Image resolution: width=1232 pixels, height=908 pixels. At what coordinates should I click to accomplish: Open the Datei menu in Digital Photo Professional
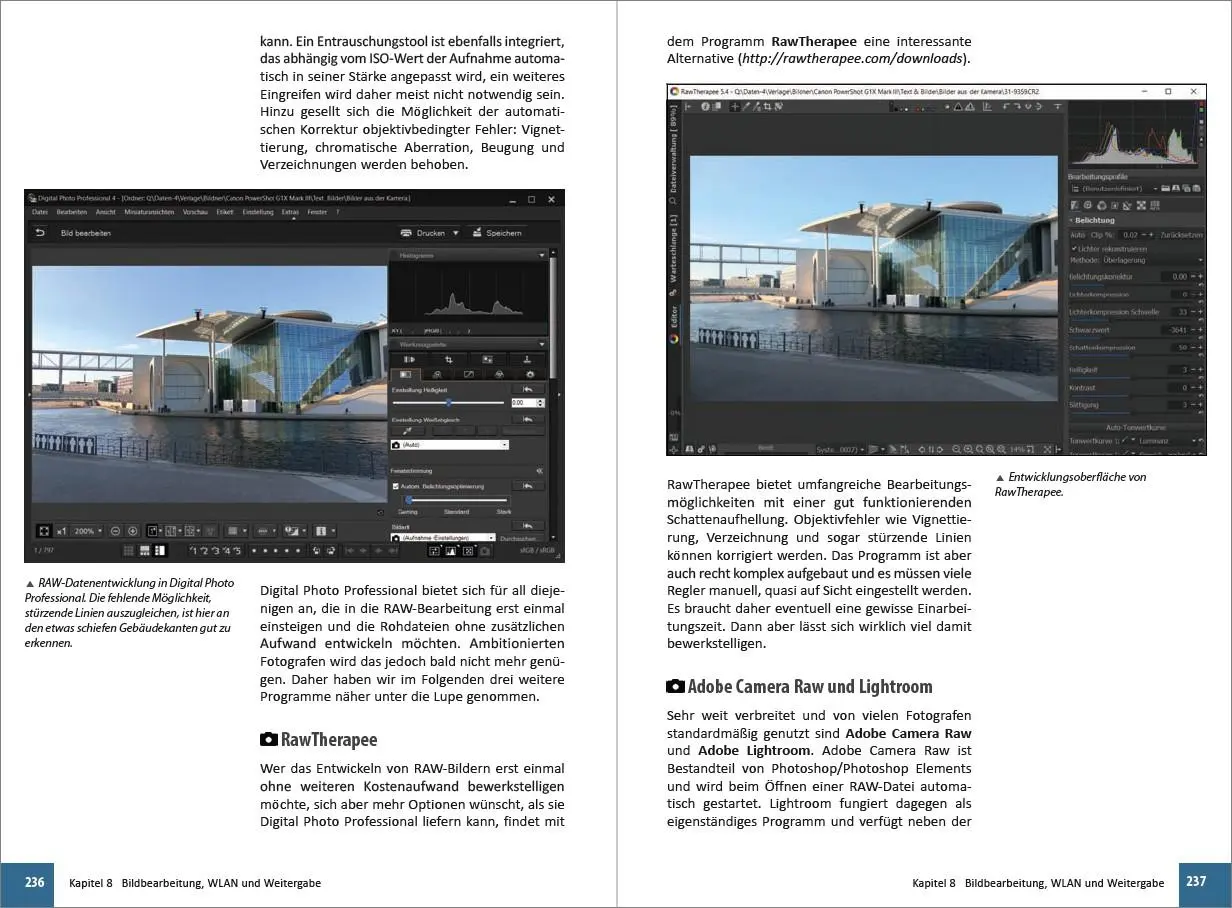40,212
